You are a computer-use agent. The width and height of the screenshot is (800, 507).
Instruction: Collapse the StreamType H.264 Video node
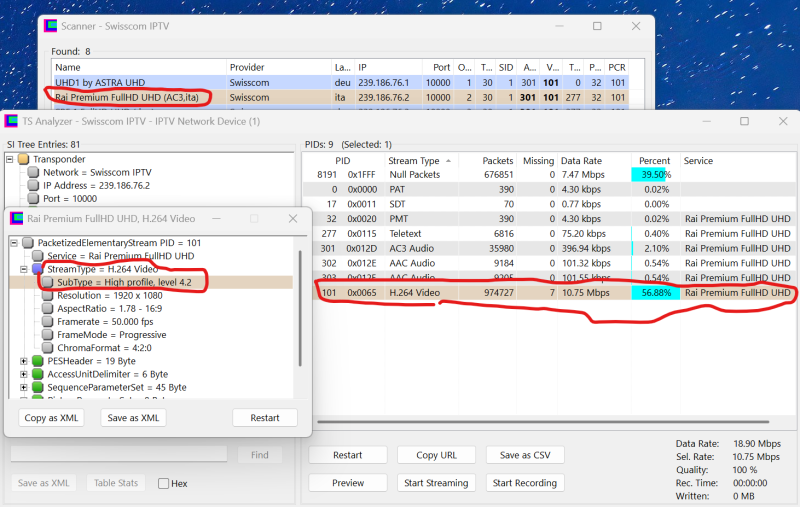point(24,269)
